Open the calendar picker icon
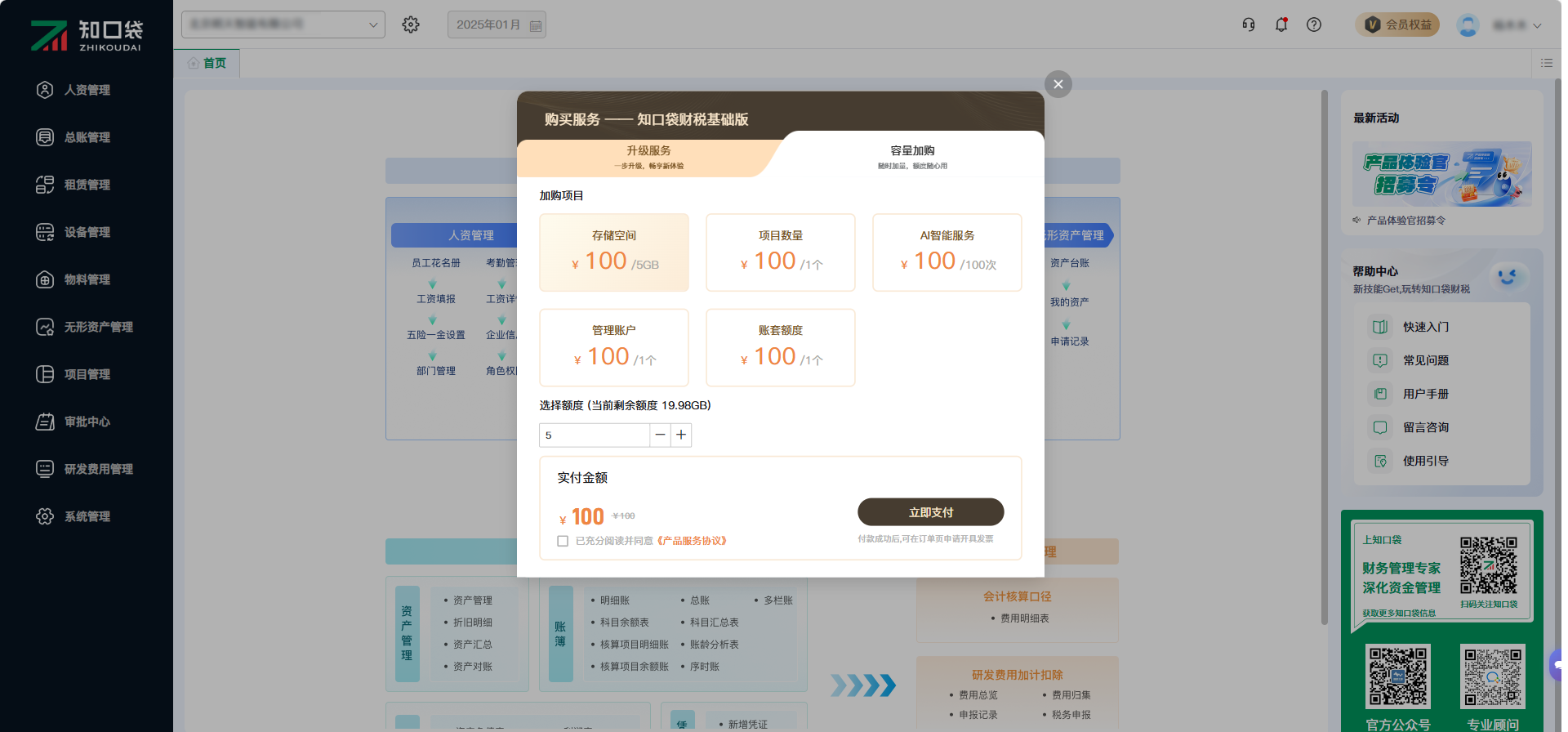Screen dimensions: 1568x732 pos(536,25)
